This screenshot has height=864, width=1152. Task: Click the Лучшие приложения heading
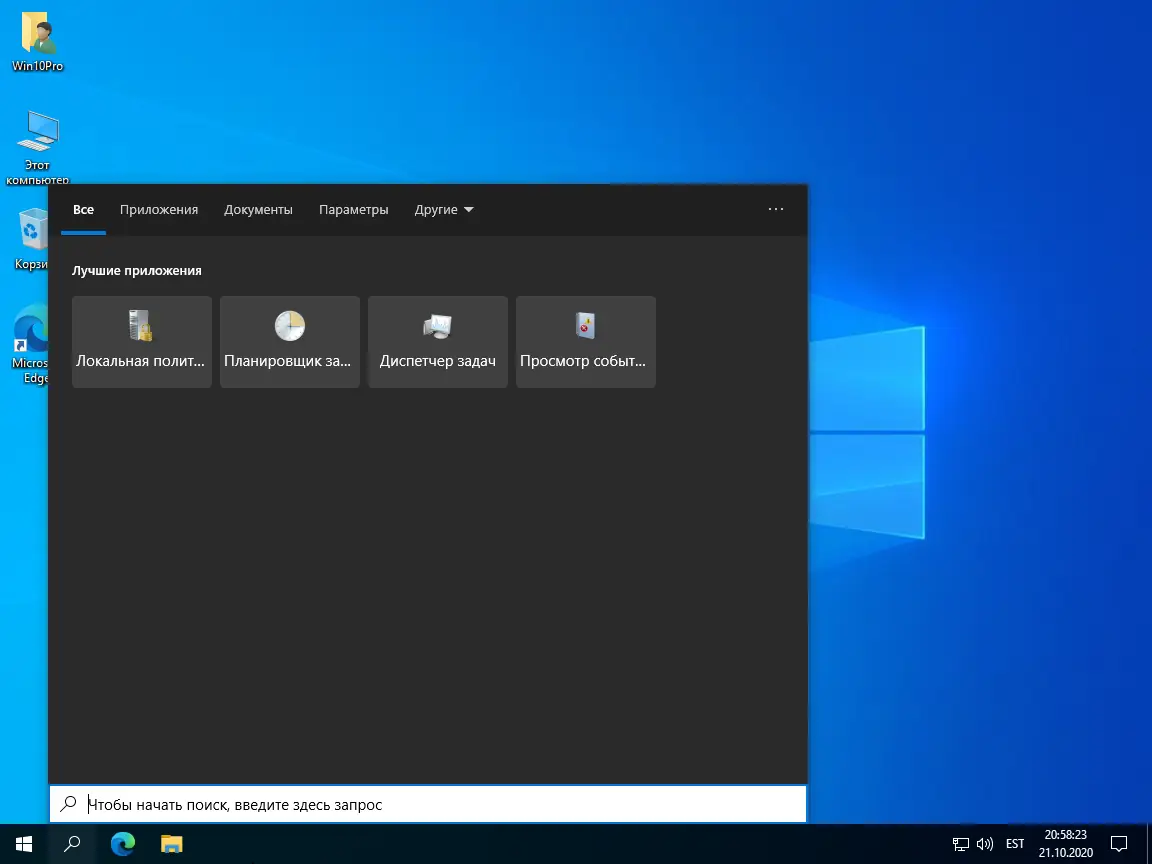pyautogui.click(x=137, y=270)
